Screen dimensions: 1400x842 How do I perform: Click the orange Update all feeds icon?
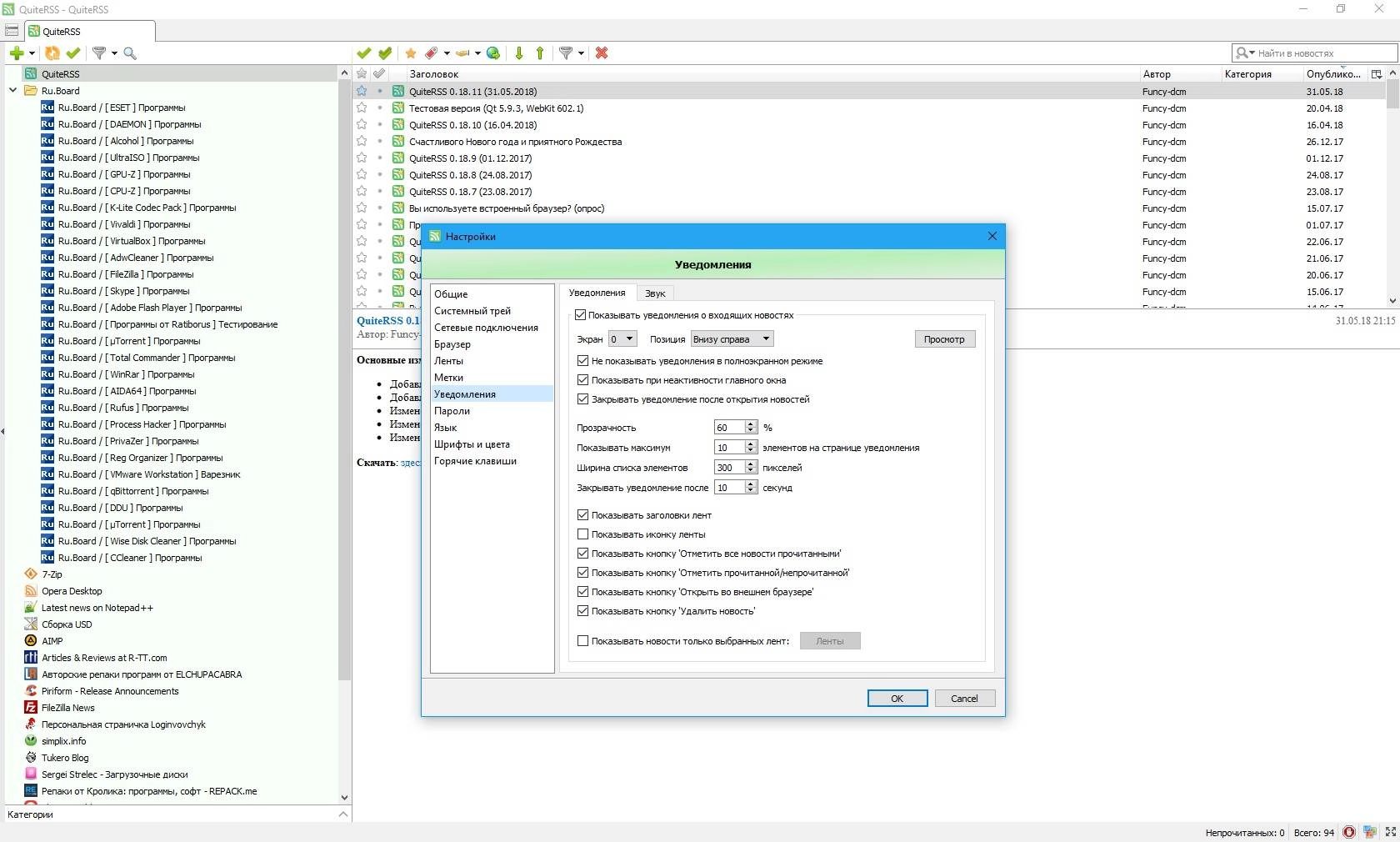pos(52,53)
